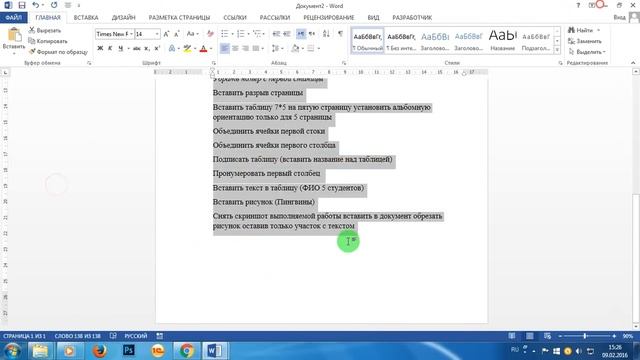Screen dimensions: 640x360
Task: Open the ФАЙЛ (File) tab
Action: [x=13, y=18]
